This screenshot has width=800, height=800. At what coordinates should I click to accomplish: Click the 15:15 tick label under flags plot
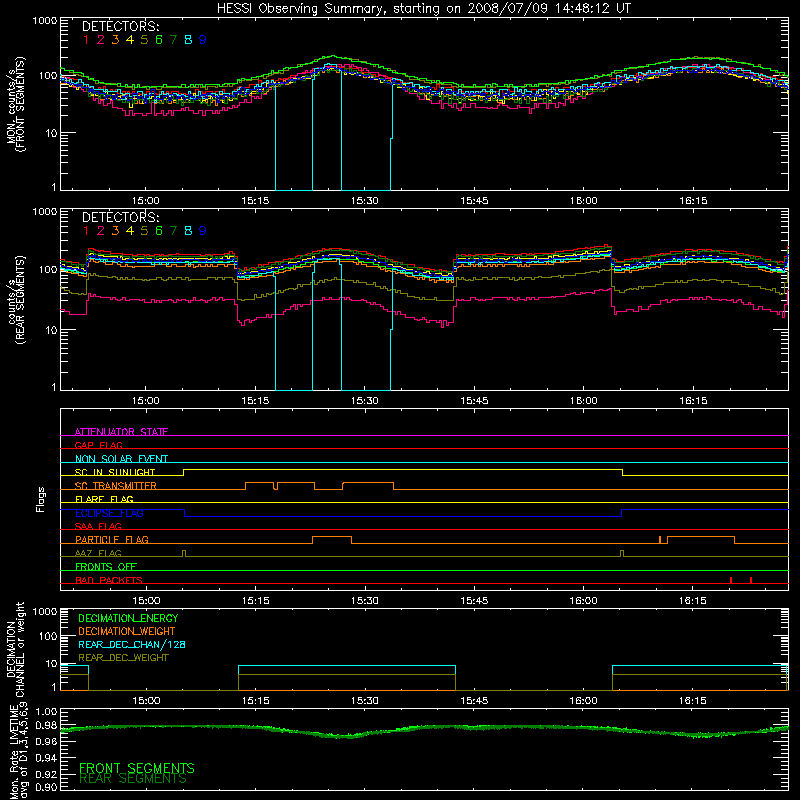[256, 601]
